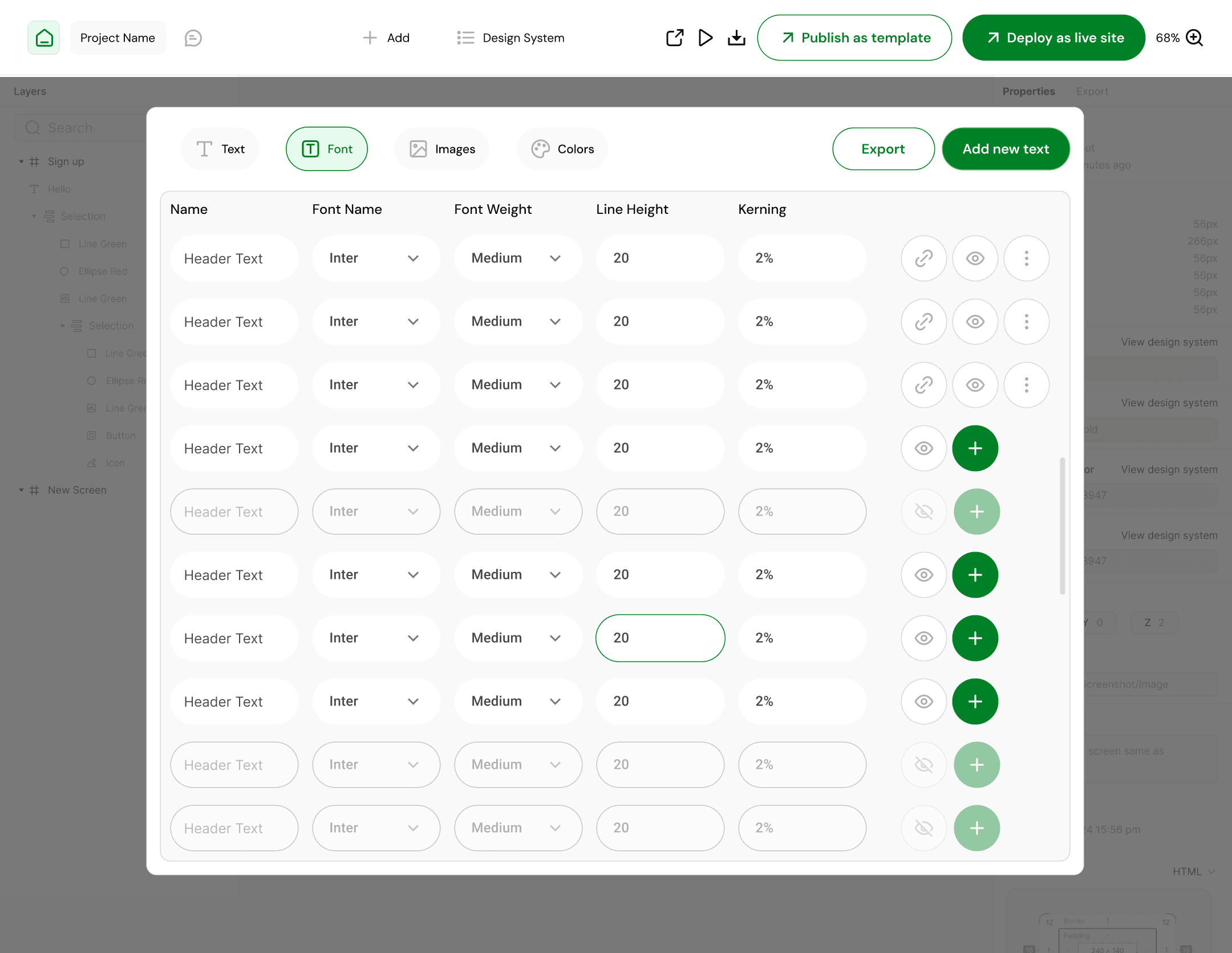The image size is (1232, 953).
Task: Click green plus button in fourth row
Action: pyautogui.click(x=975, y=448)
